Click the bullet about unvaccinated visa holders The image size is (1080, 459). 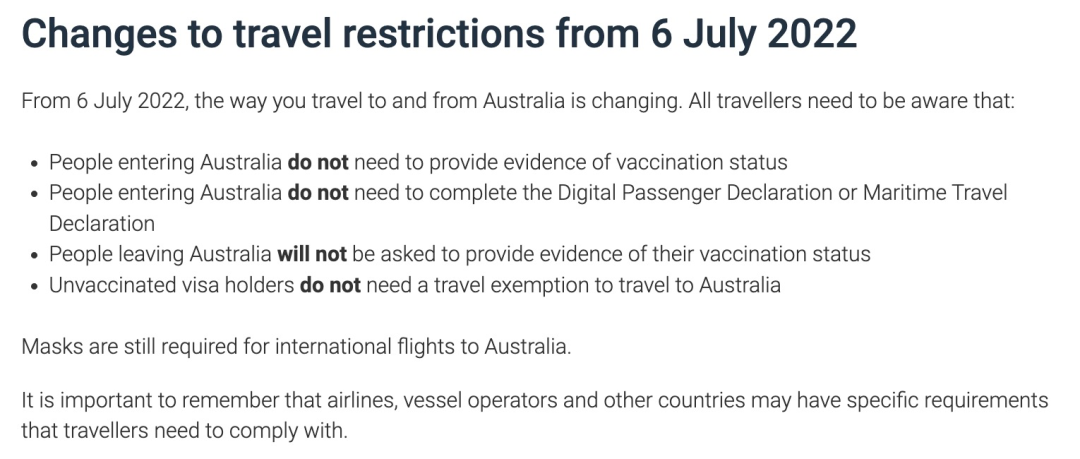[415, 285]
